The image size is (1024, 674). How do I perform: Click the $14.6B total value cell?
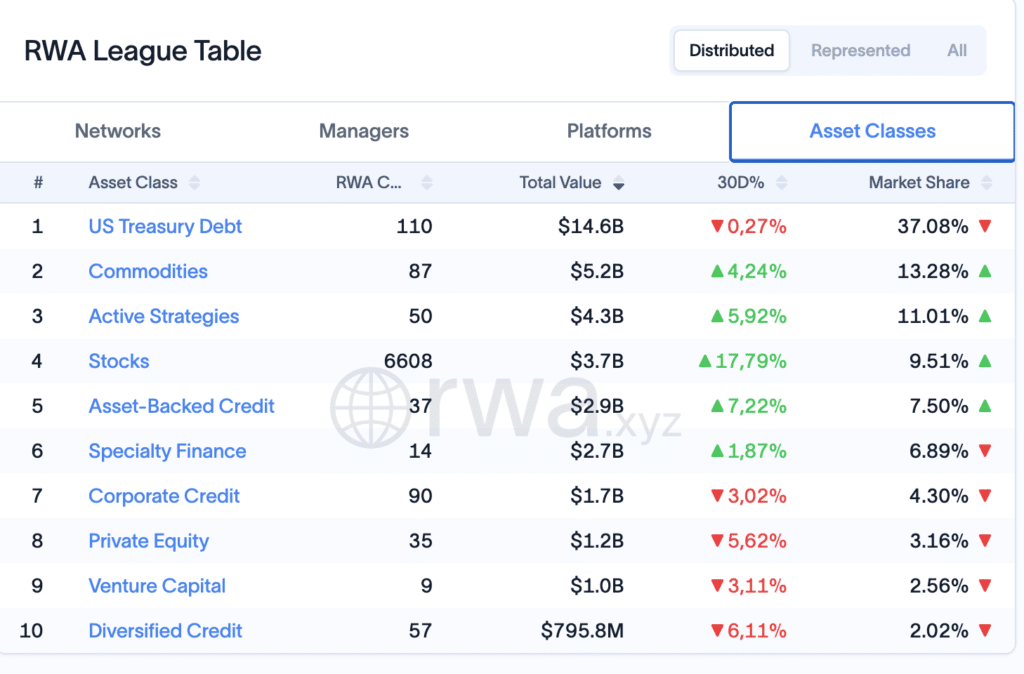click(591, 226)
